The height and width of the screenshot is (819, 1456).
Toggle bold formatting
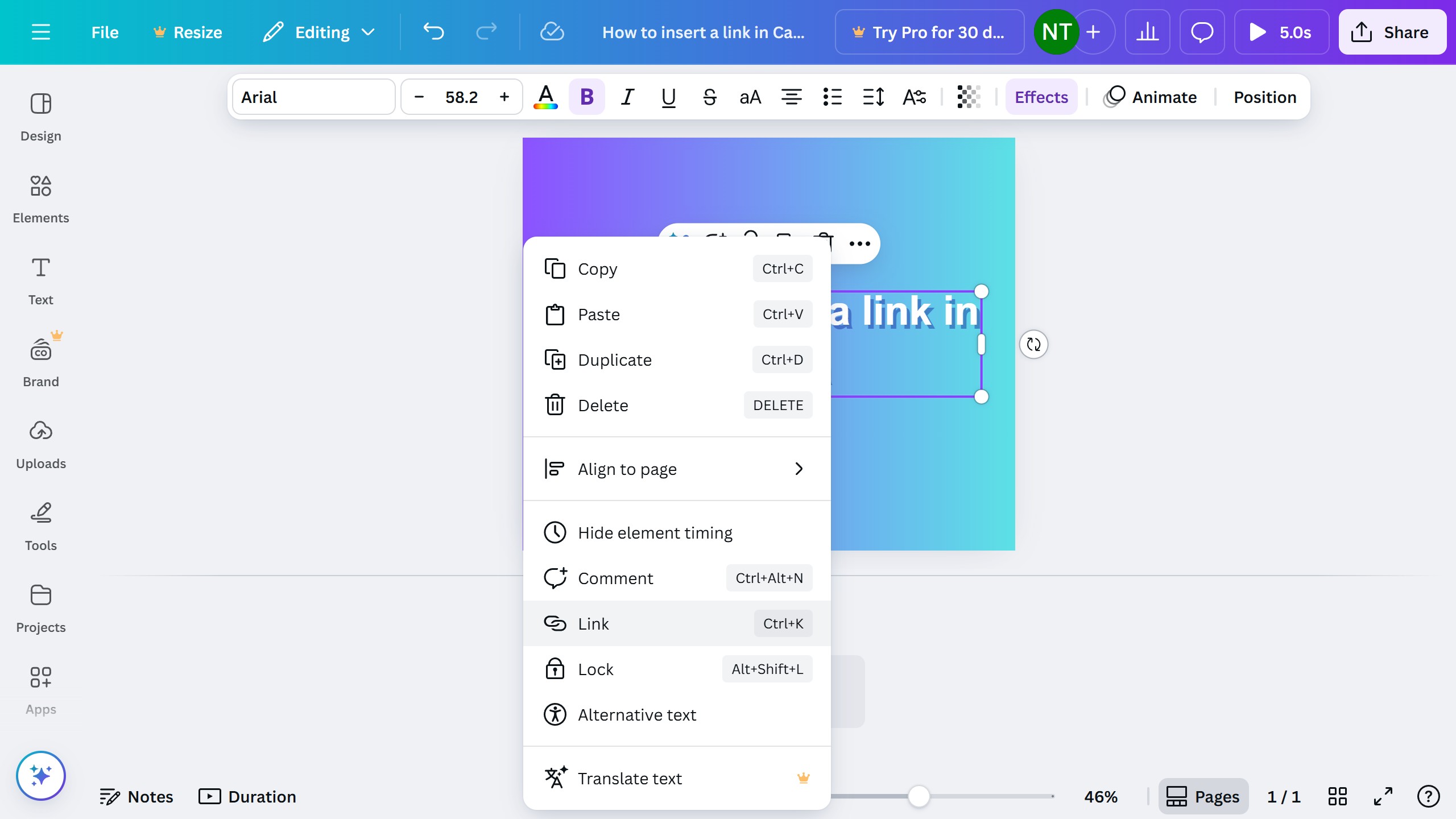tap(586, 97)
